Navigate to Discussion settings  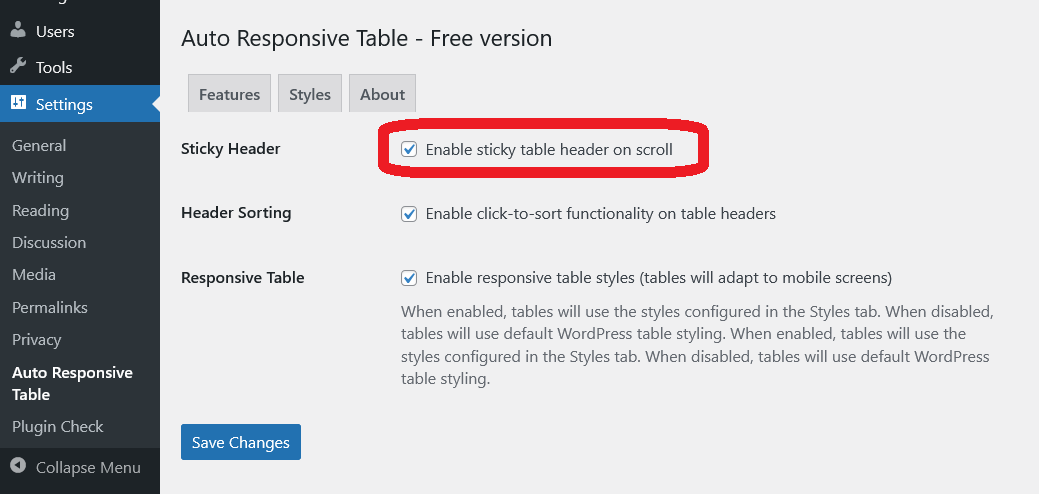(49, 243)
